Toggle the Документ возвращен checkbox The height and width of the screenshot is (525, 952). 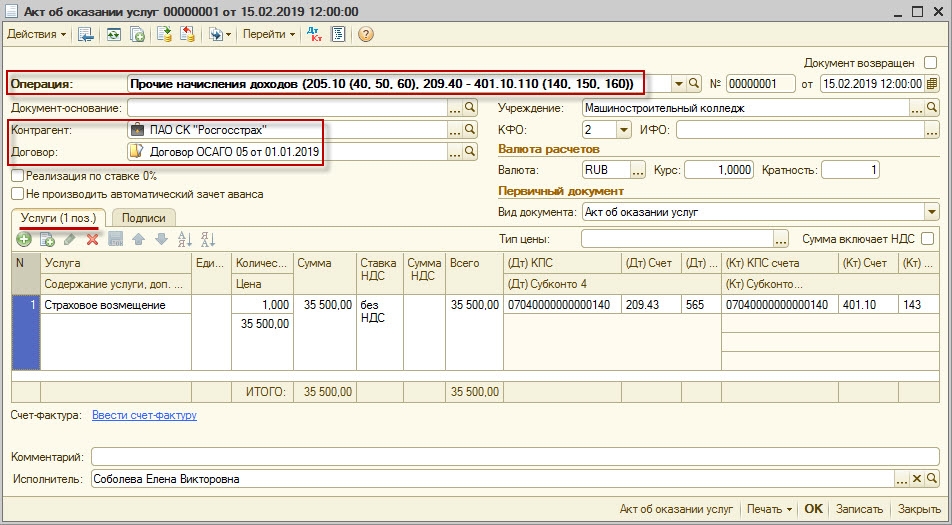(x=930, y=63)
